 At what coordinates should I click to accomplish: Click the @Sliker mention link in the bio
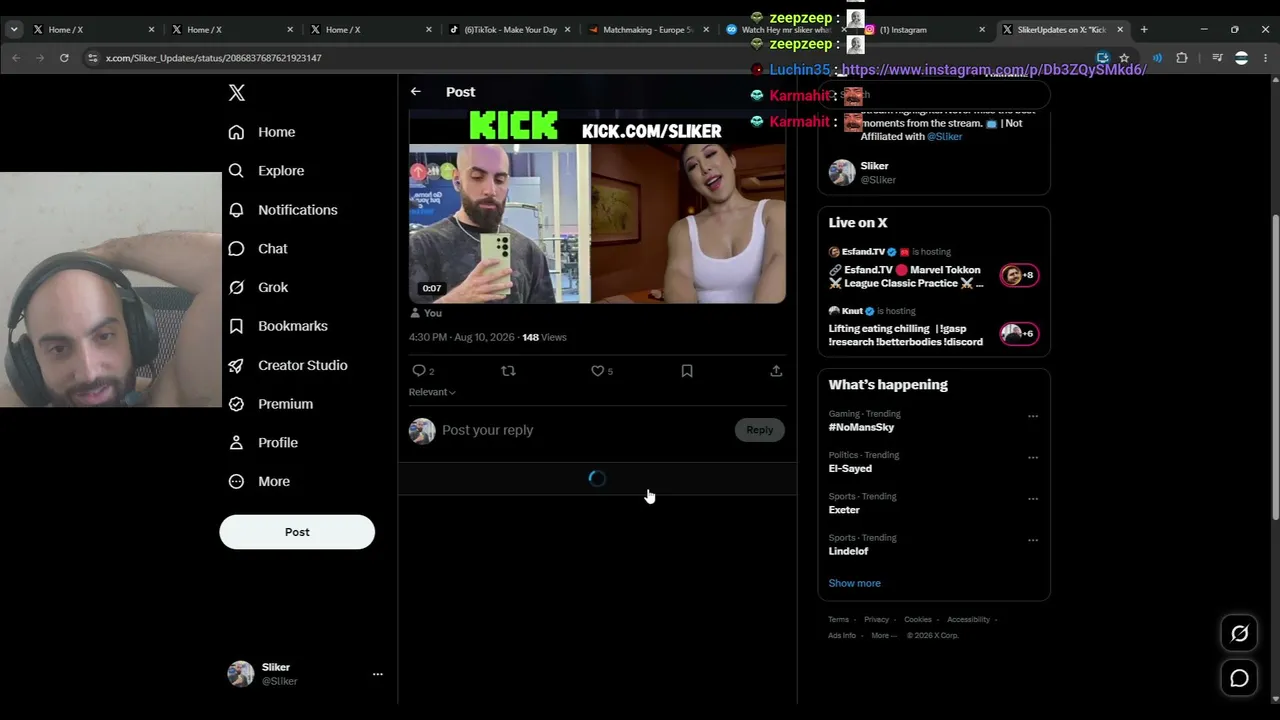point(944,137)
